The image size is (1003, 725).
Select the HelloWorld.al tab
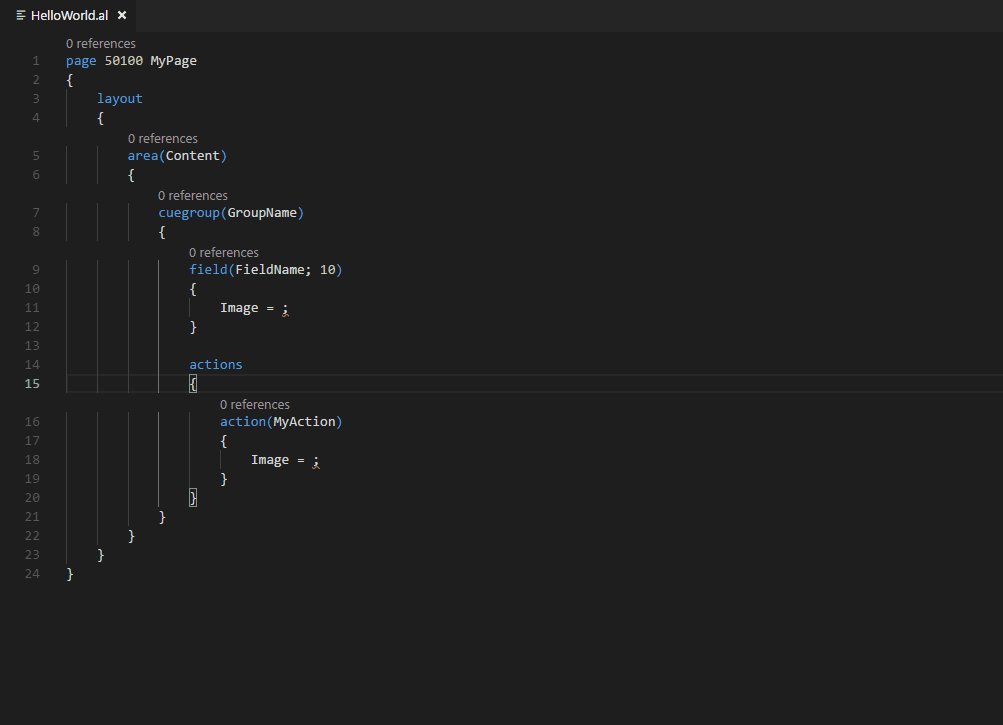pos(68,16)
